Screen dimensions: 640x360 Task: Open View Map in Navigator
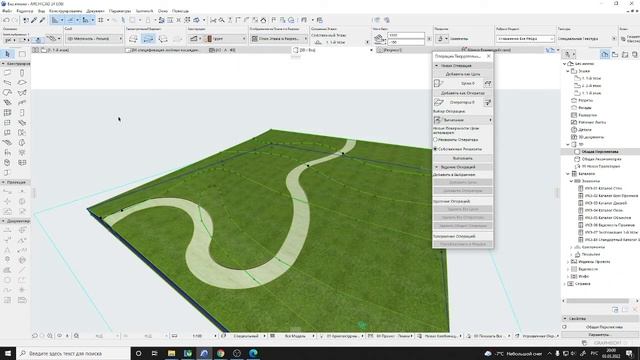click(x=615, y=54)
